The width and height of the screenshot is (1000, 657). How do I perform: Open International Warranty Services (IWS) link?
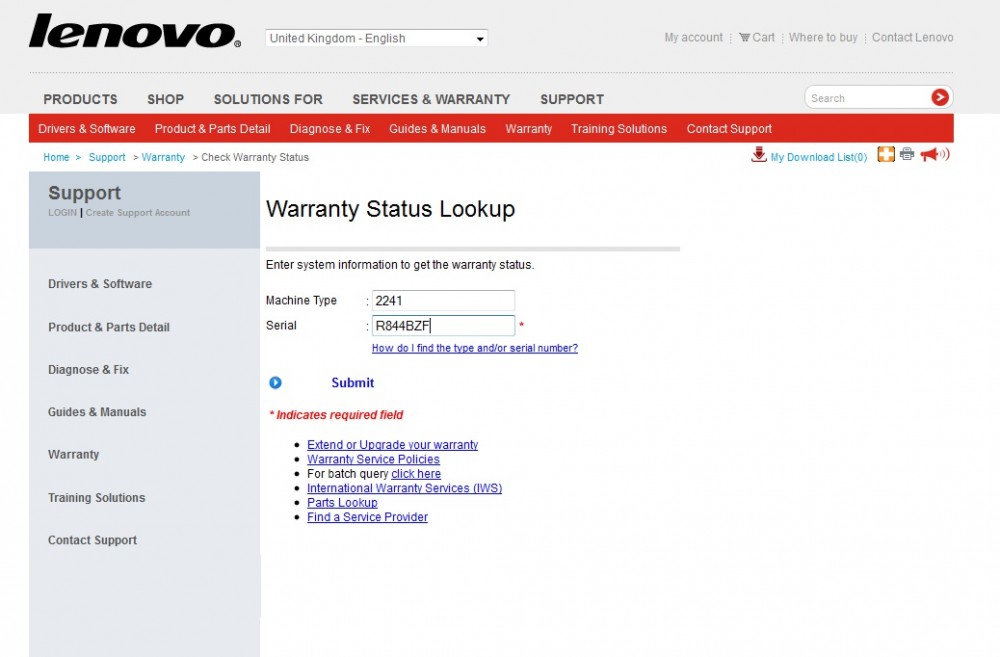point(404,488)
